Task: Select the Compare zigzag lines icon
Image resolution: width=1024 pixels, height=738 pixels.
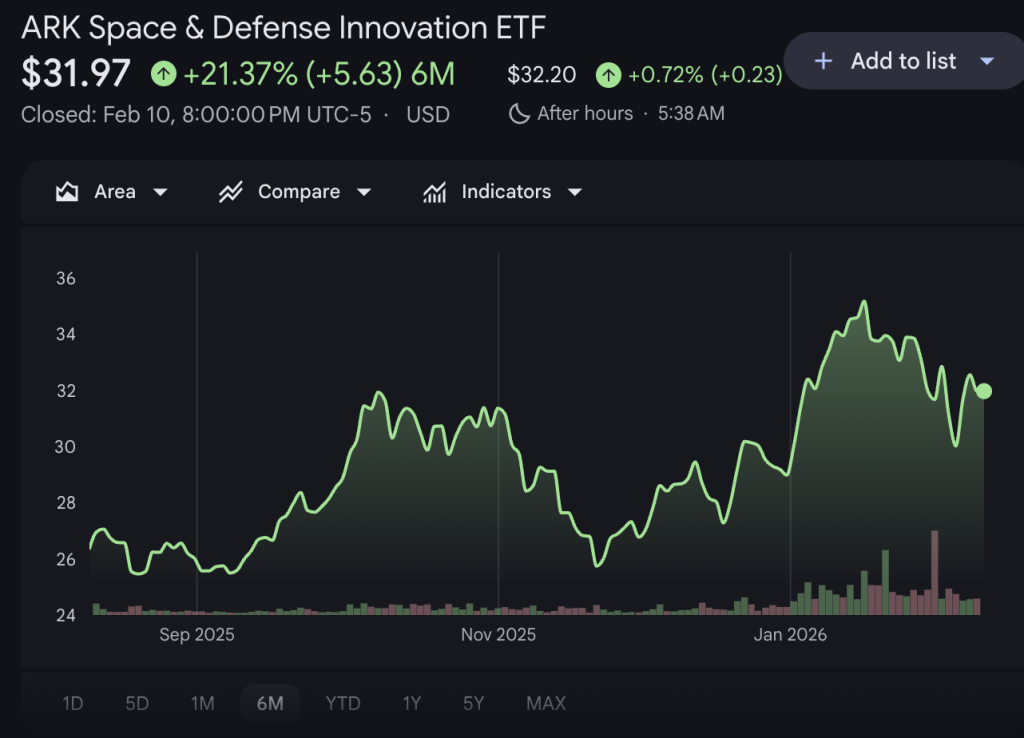Action: tap(231, 191)
